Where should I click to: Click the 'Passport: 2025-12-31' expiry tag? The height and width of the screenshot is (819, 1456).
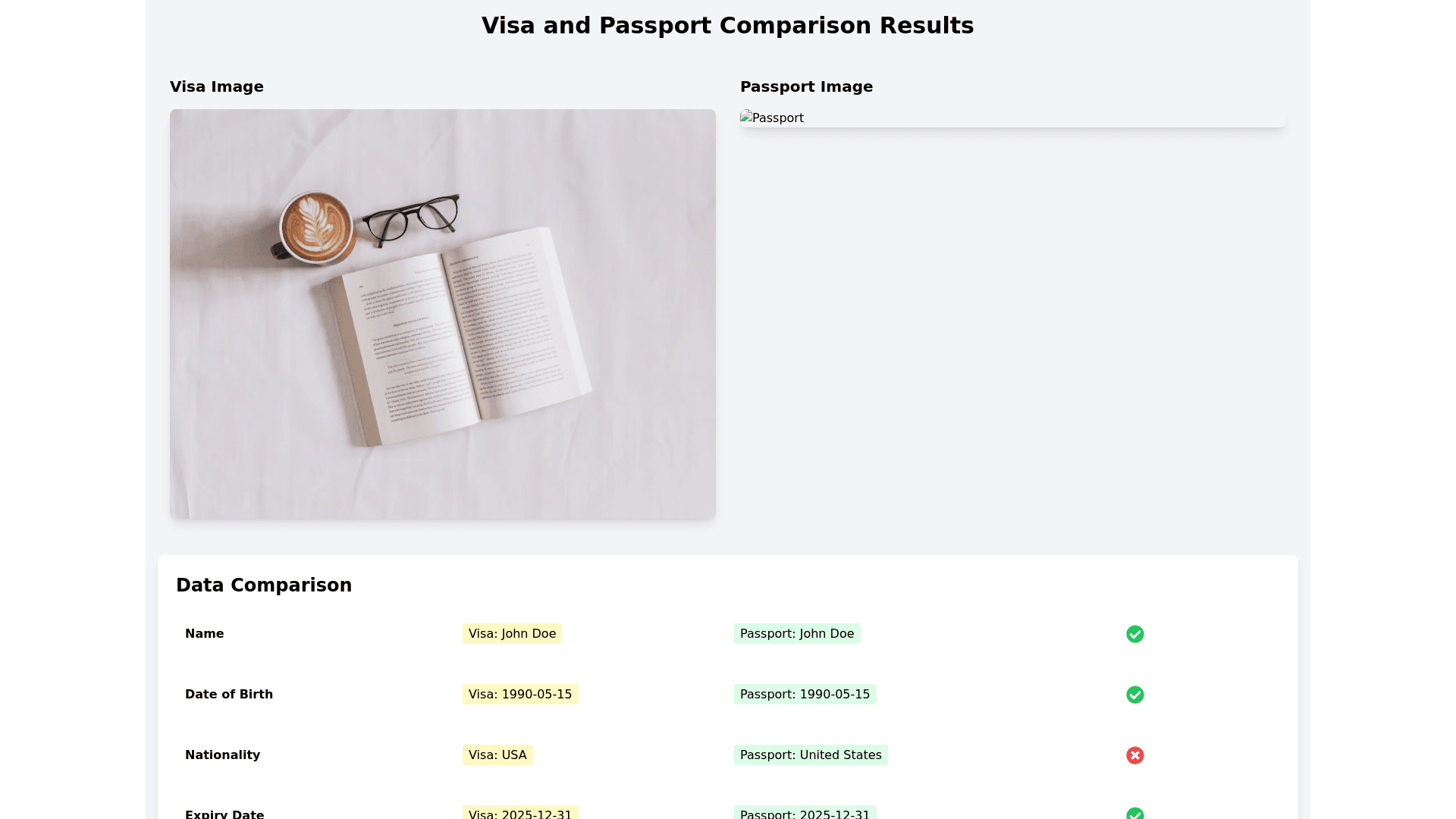pos(805,814)
